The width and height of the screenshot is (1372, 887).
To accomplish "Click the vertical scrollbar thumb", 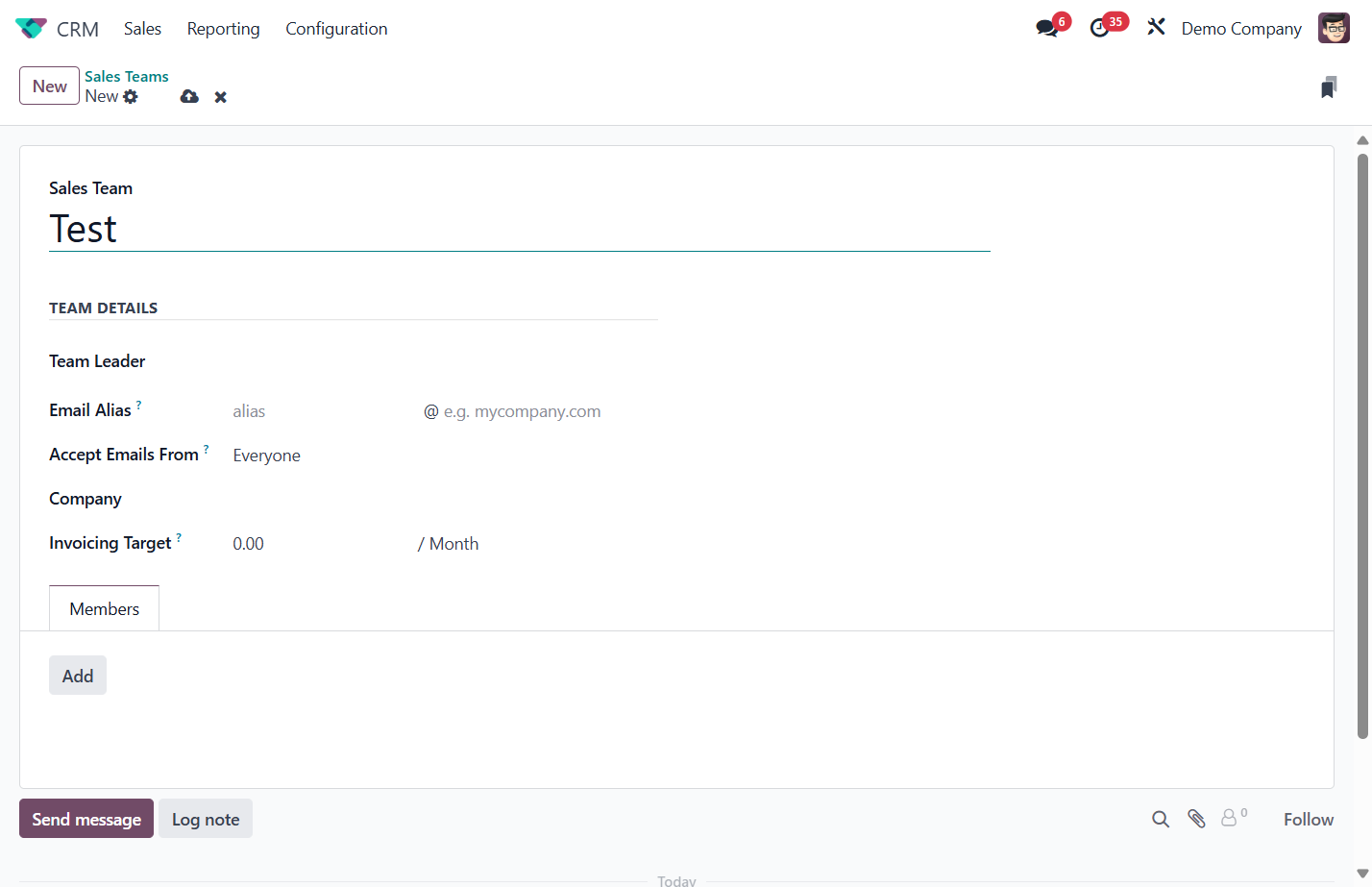I will point(1362,447).
